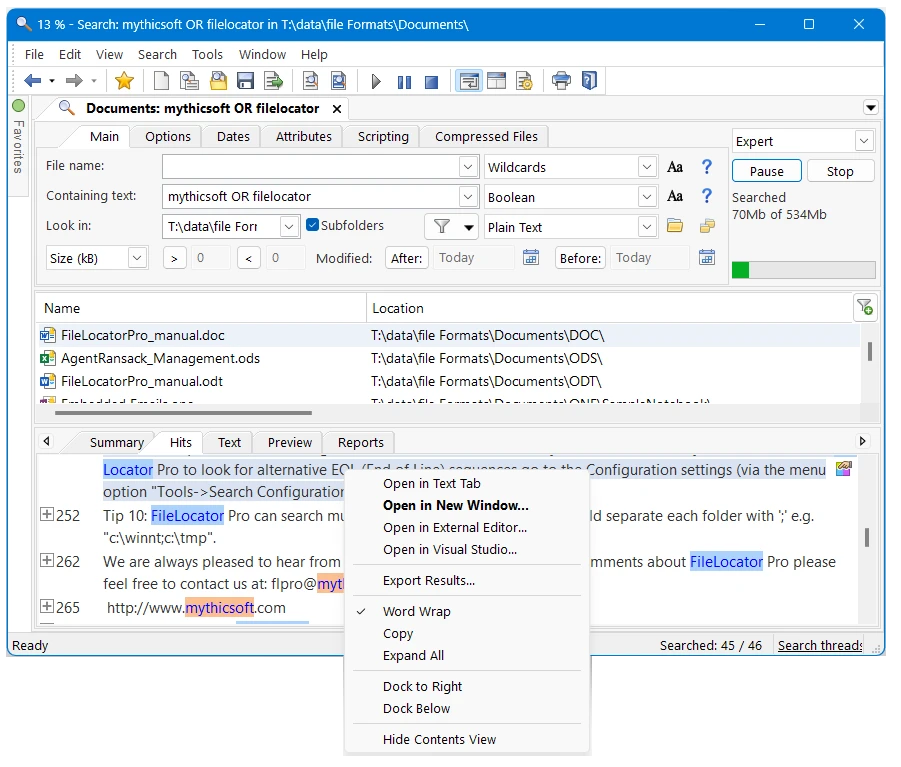Toggle the Before date button
The image size is (901, 767).
[580, 258]
